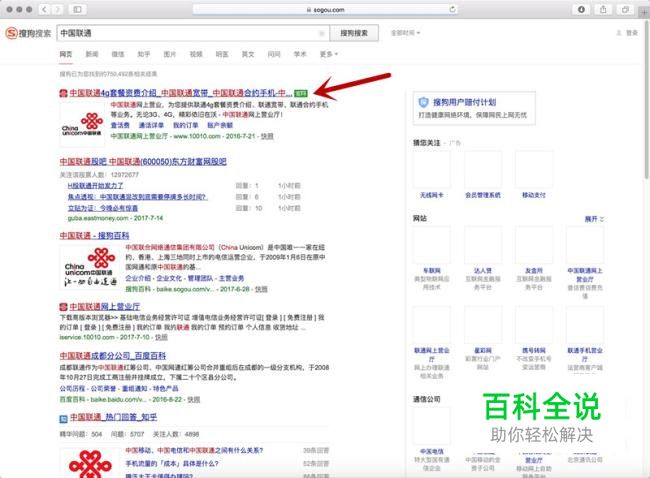This screenshot has width=650, height=478.
Task: Open Safari downloads icon
Action: [582, 8]
